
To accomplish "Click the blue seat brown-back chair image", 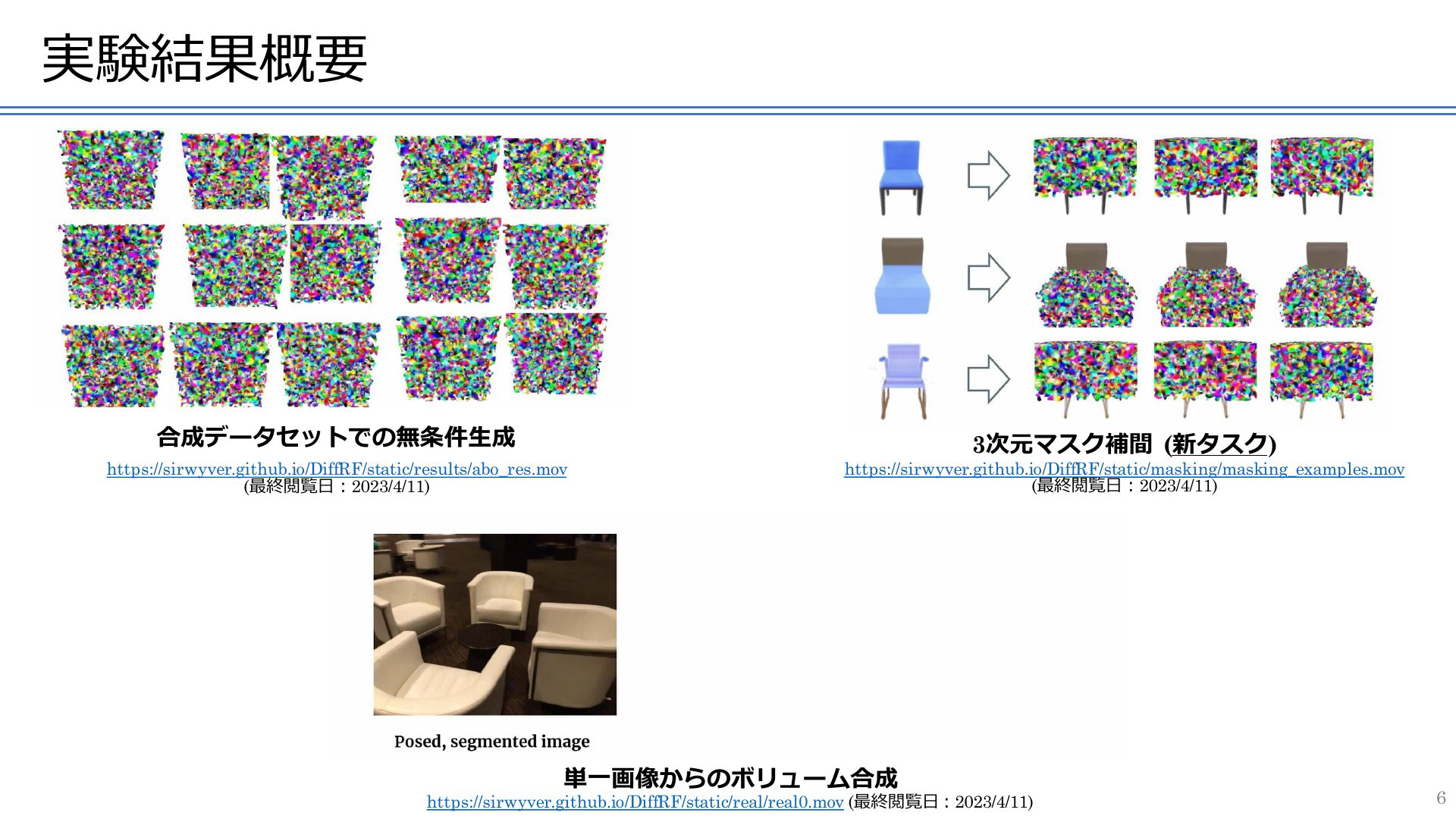I will point(902,276).
